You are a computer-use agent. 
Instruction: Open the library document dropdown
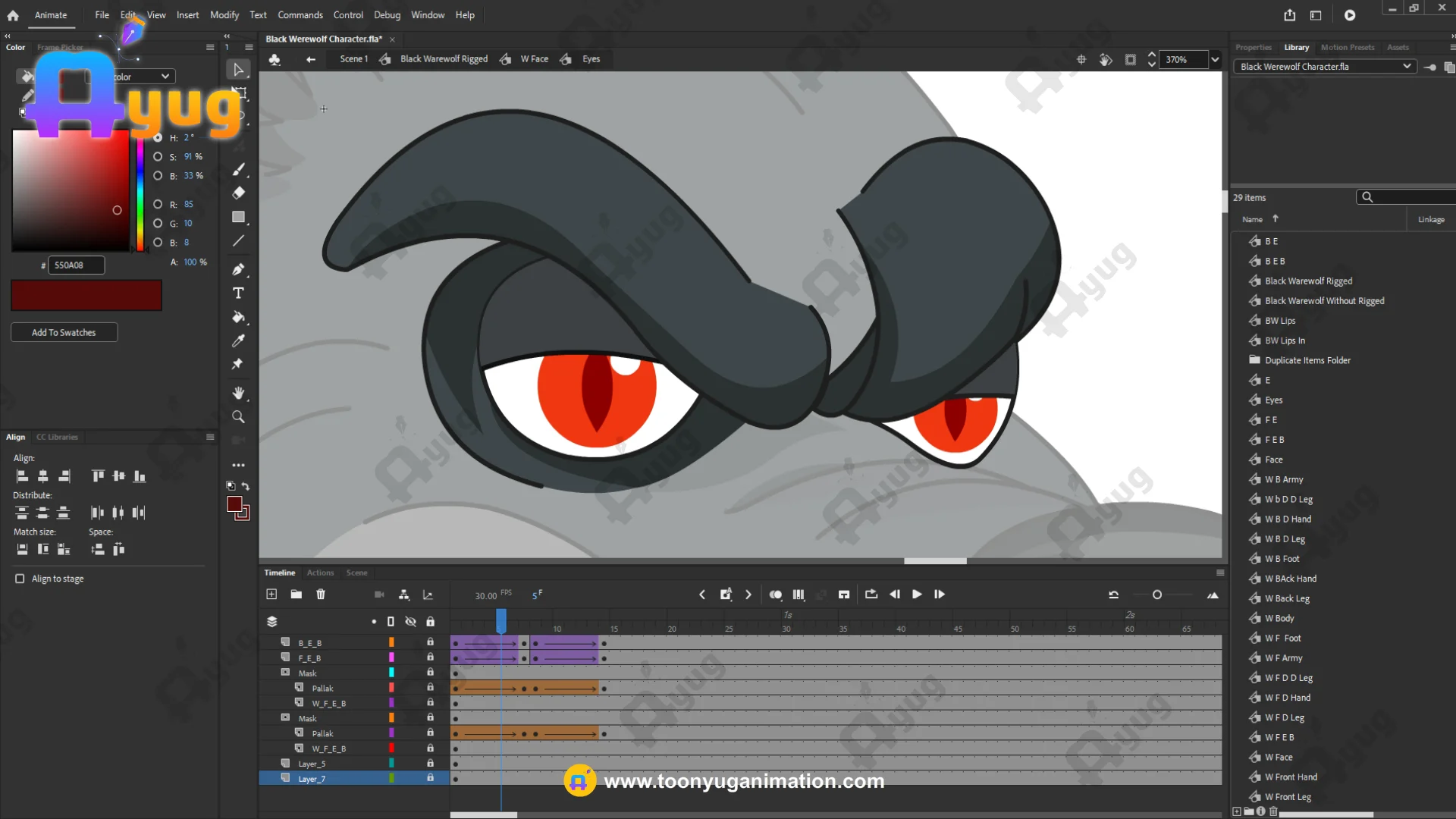(1407, 67)
